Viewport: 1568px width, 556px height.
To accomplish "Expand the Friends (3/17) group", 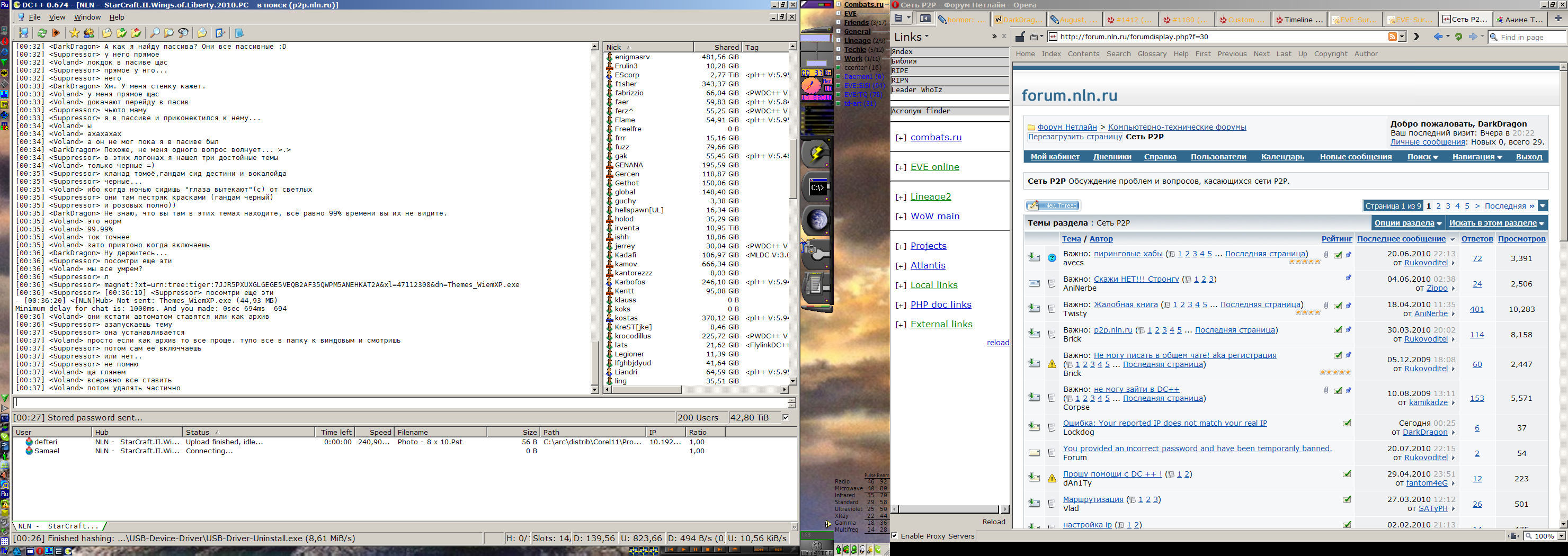I will [x=838, y=23].
